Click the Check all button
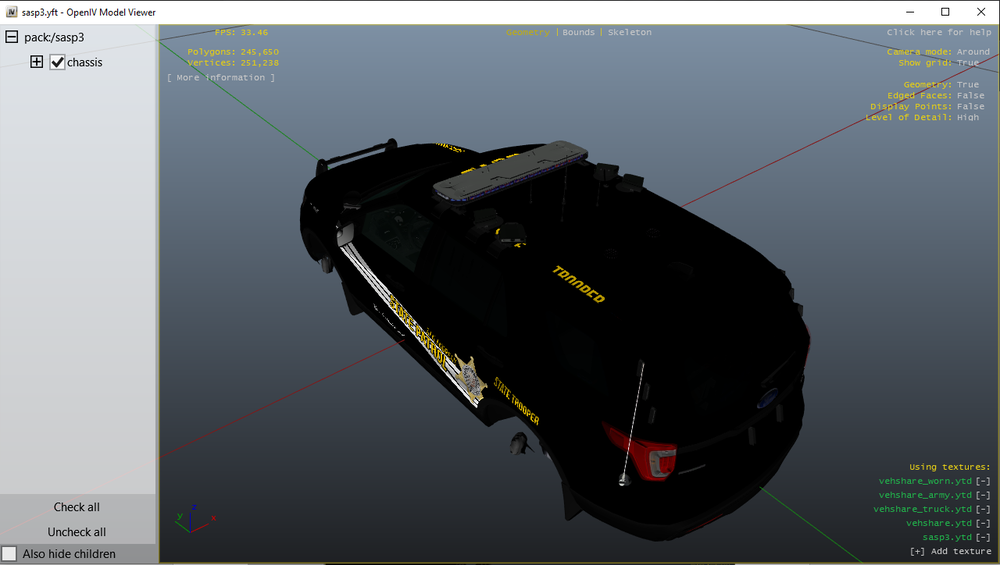 click(77, 507)
